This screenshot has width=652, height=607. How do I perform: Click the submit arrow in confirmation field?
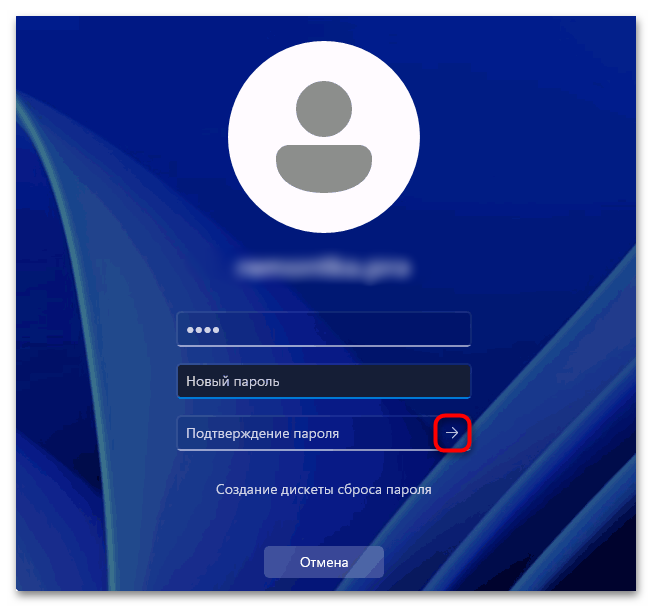click(x=452, y=433)
